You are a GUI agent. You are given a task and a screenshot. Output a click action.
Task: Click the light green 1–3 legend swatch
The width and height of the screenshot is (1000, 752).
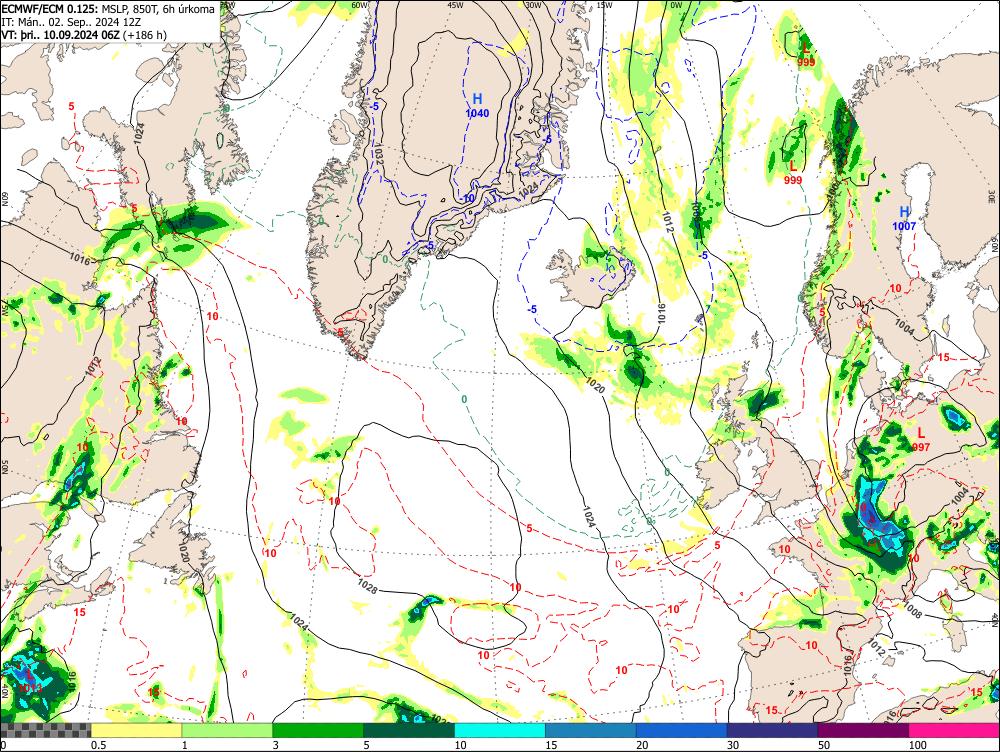[227, 730]
